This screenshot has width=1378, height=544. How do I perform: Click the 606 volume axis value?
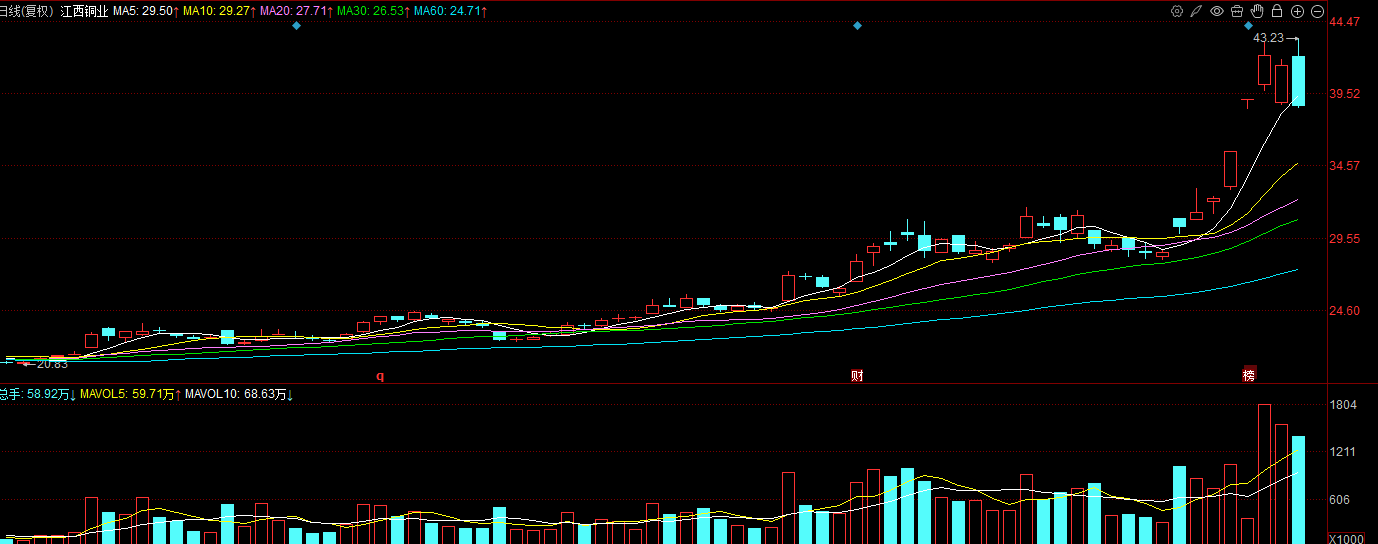click(x=1340, y=500)
